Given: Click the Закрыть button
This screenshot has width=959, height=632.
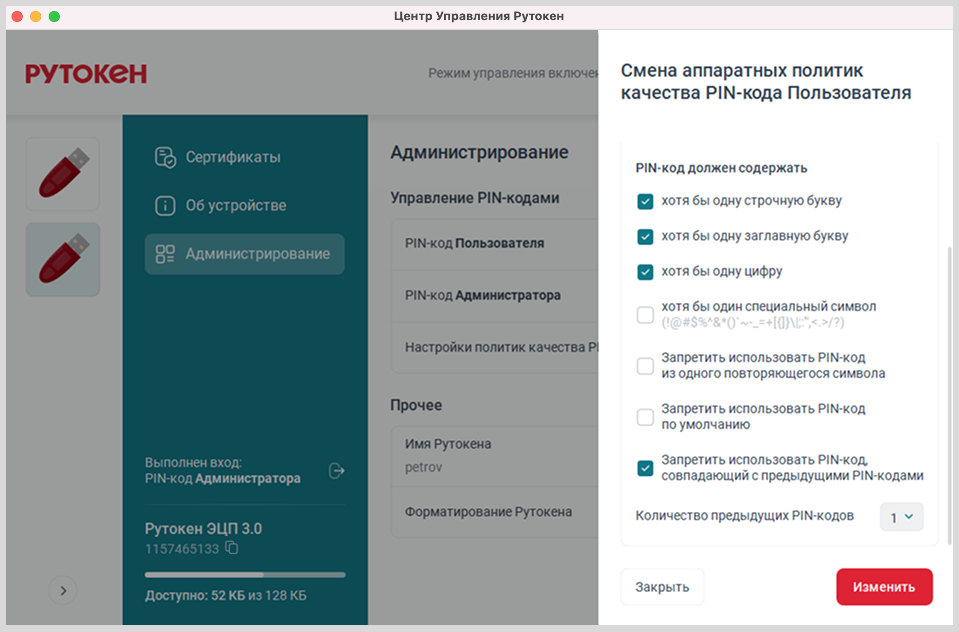Looking at the screenshot, I should pyautogui.click(x=662, y=587).
